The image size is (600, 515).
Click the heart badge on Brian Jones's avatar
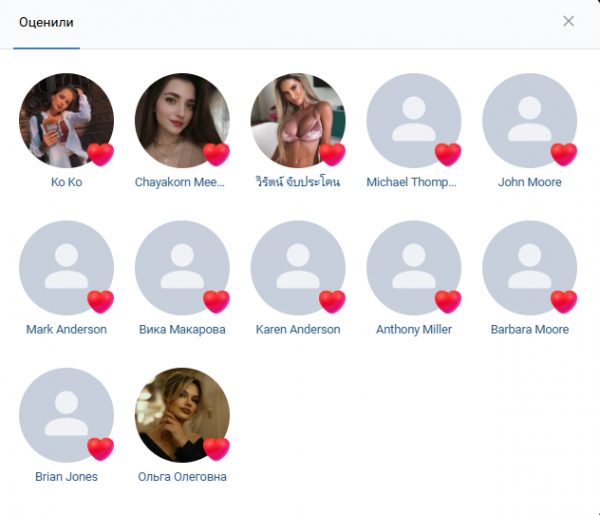[x=101, y=449]
